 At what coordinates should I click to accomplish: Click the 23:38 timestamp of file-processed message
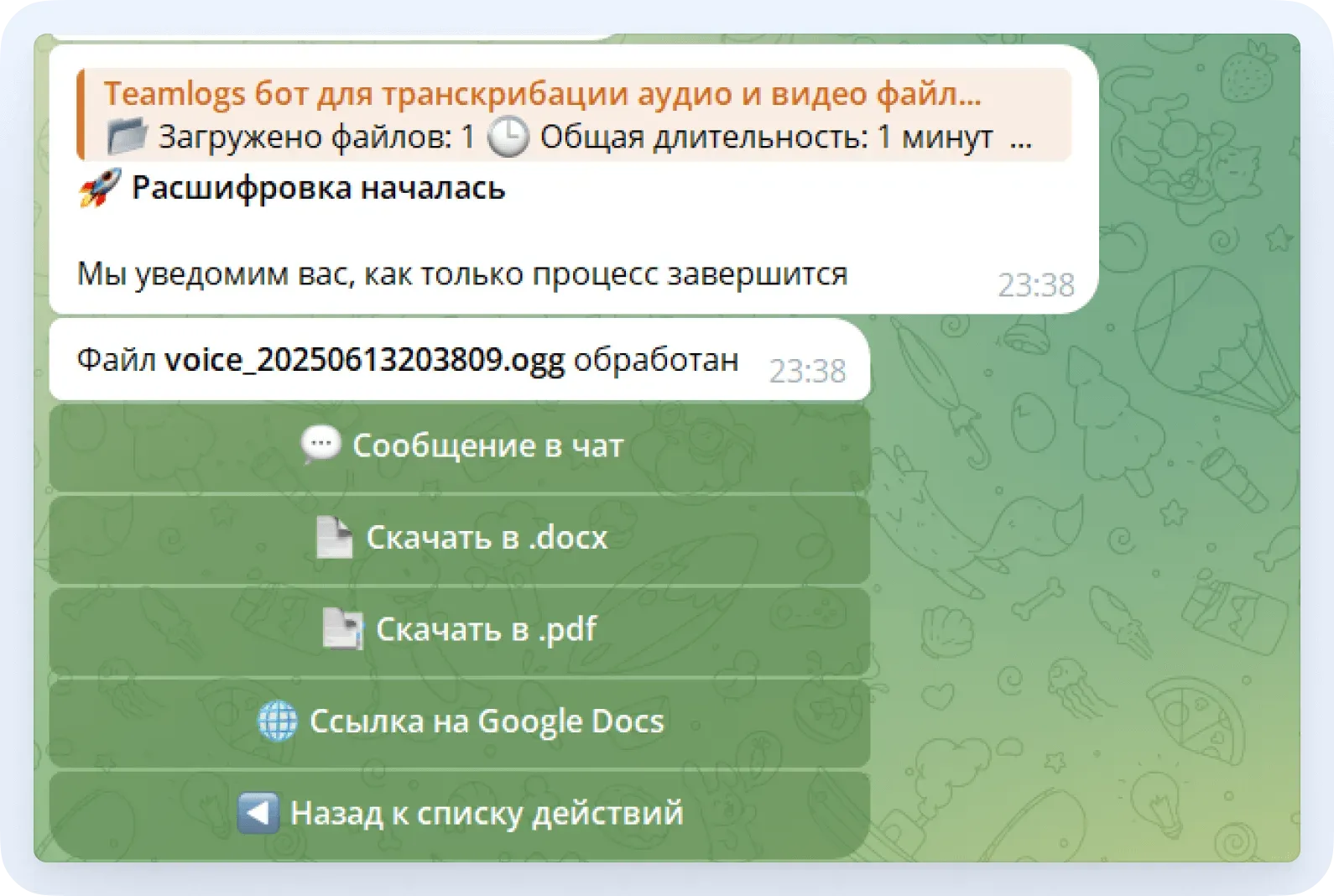click(807, 371)
